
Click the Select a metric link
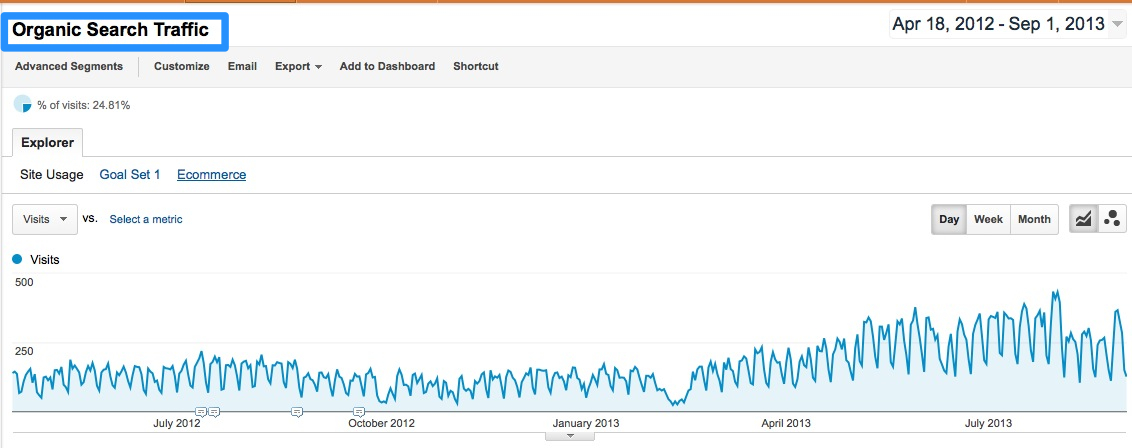point(146,219)
